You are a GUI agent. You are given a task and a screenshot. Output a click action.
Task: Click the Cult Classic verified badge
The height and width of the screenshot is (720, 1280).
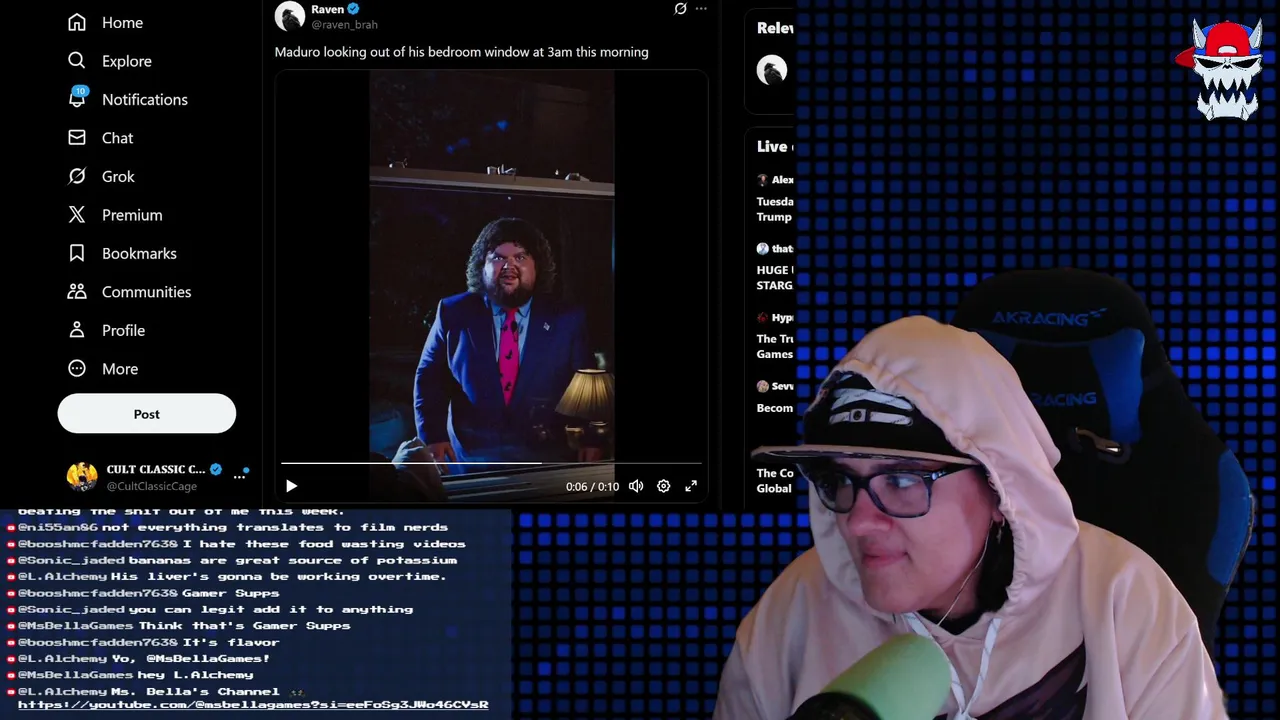[x=215, y=469]
